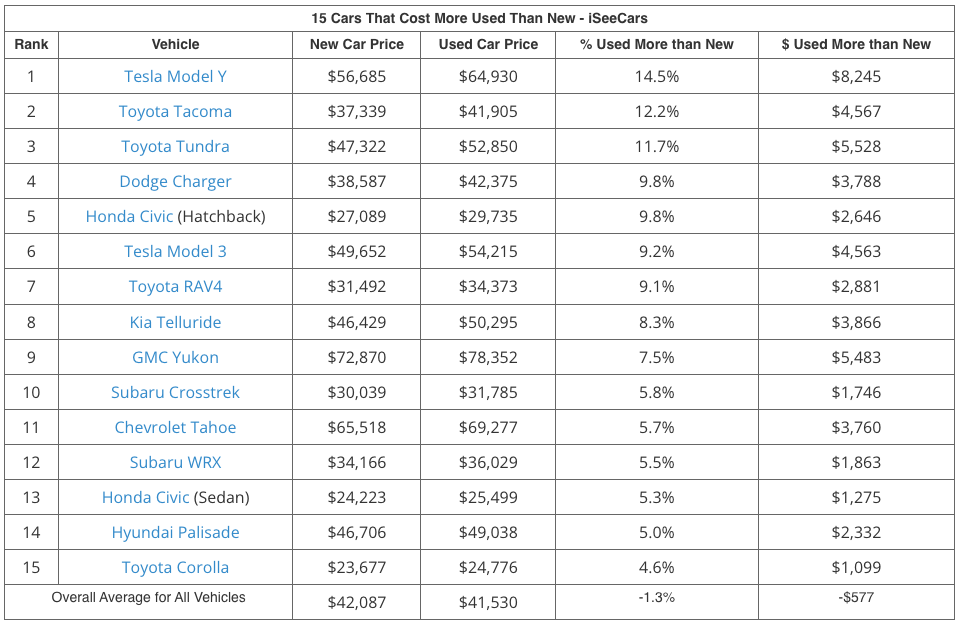This screenshot has height=623, width=957.
Task: Select the Hyundai Palisade link
Action: [175, 532]
